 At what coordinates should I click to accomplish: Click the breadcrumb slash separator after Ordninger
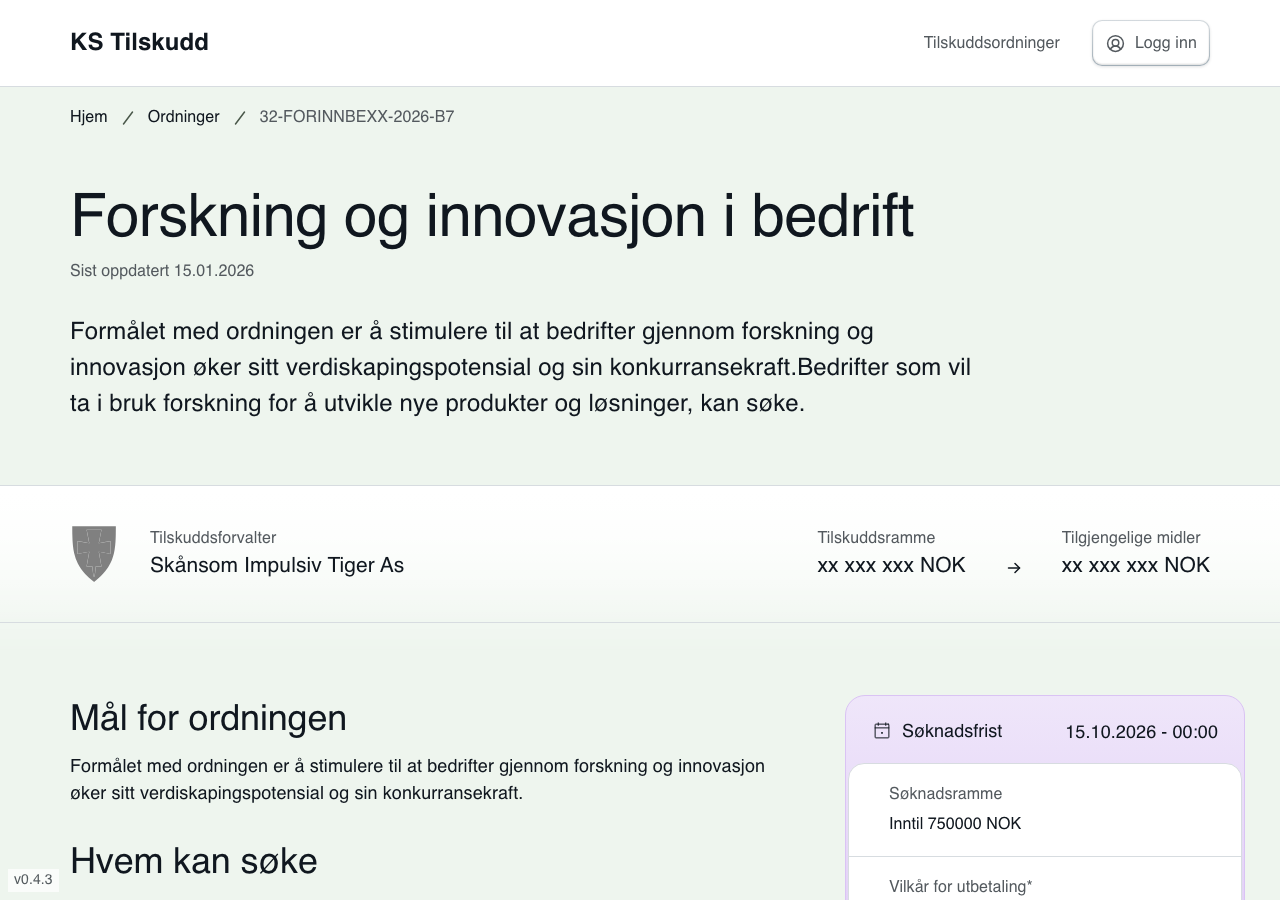(x=240, y=117)
